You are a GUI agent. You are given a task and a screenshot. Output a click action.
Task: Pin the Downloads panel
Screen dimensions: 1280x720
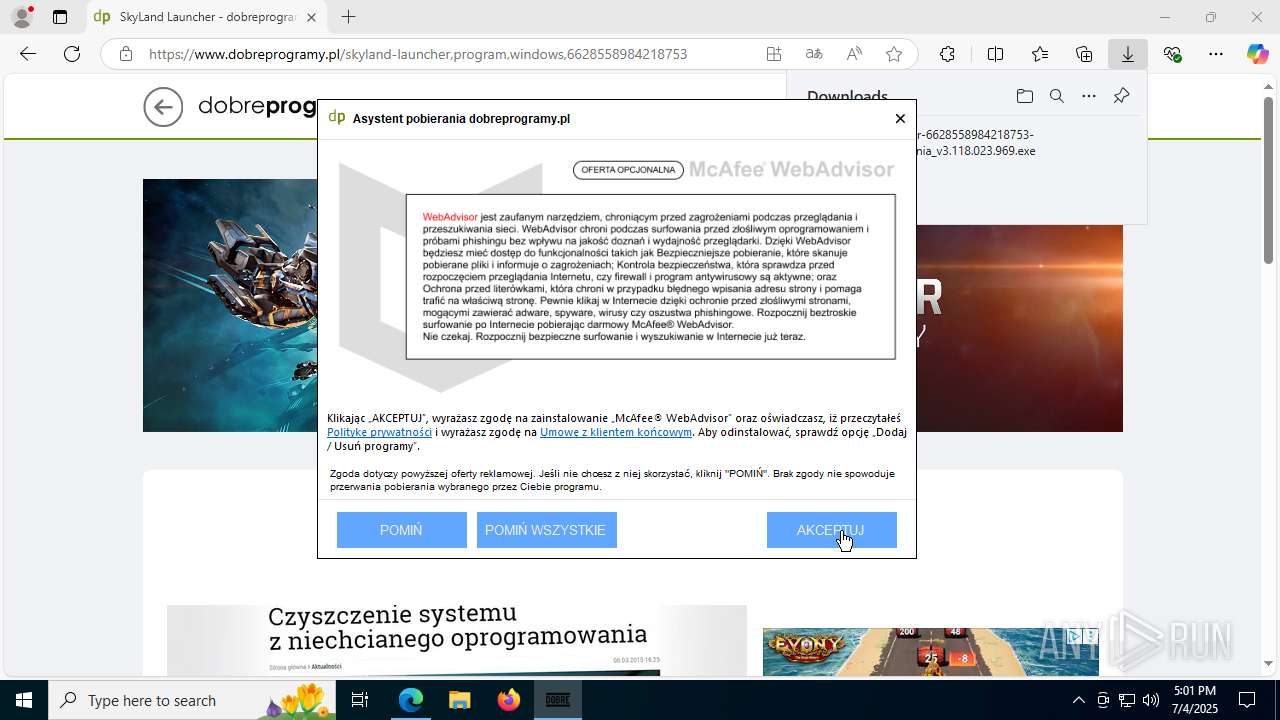click(x=1121, y=96)
